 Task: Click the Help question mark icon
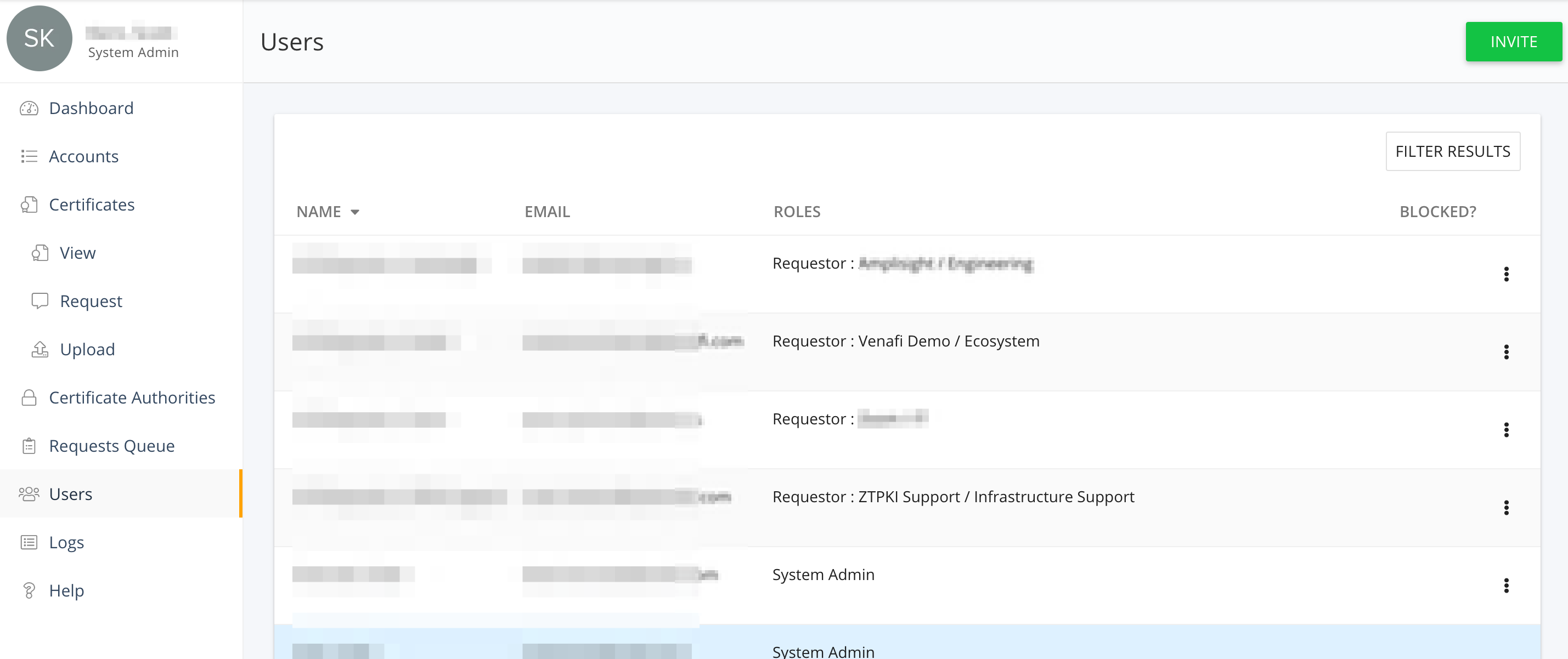pos(29,590)
